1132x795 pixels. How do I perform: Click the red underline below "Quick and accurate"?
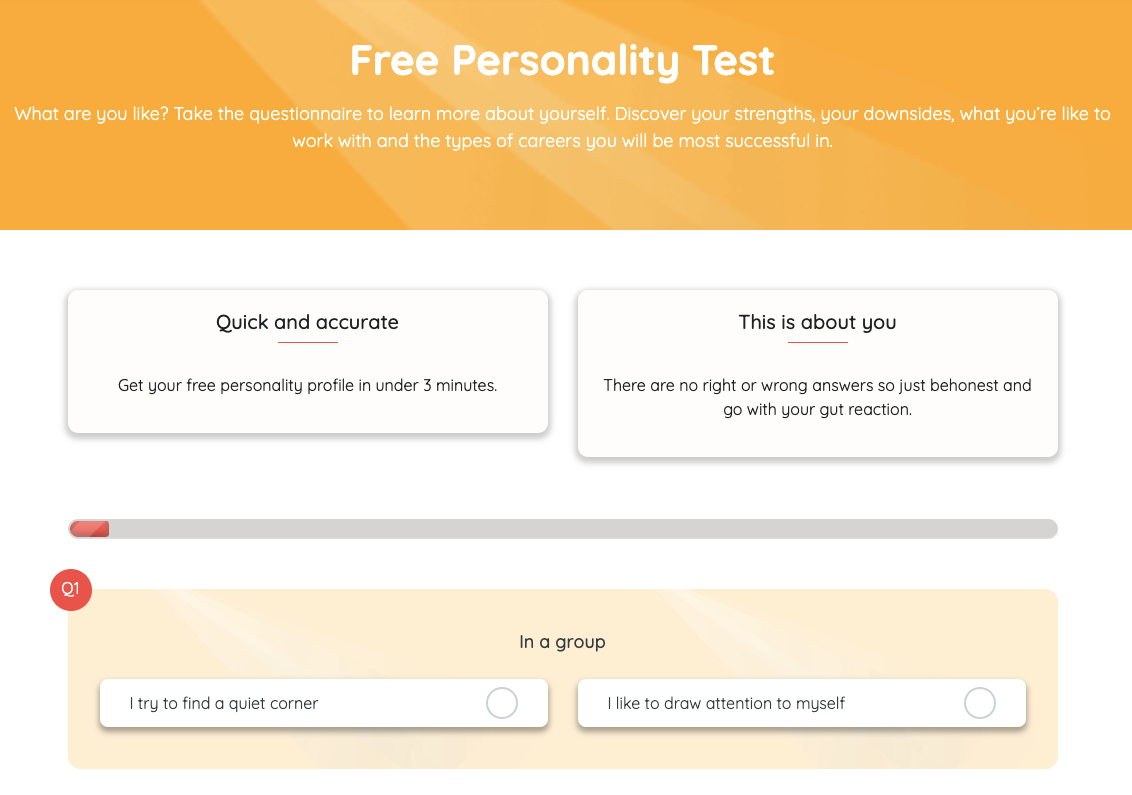coord(307,341)
